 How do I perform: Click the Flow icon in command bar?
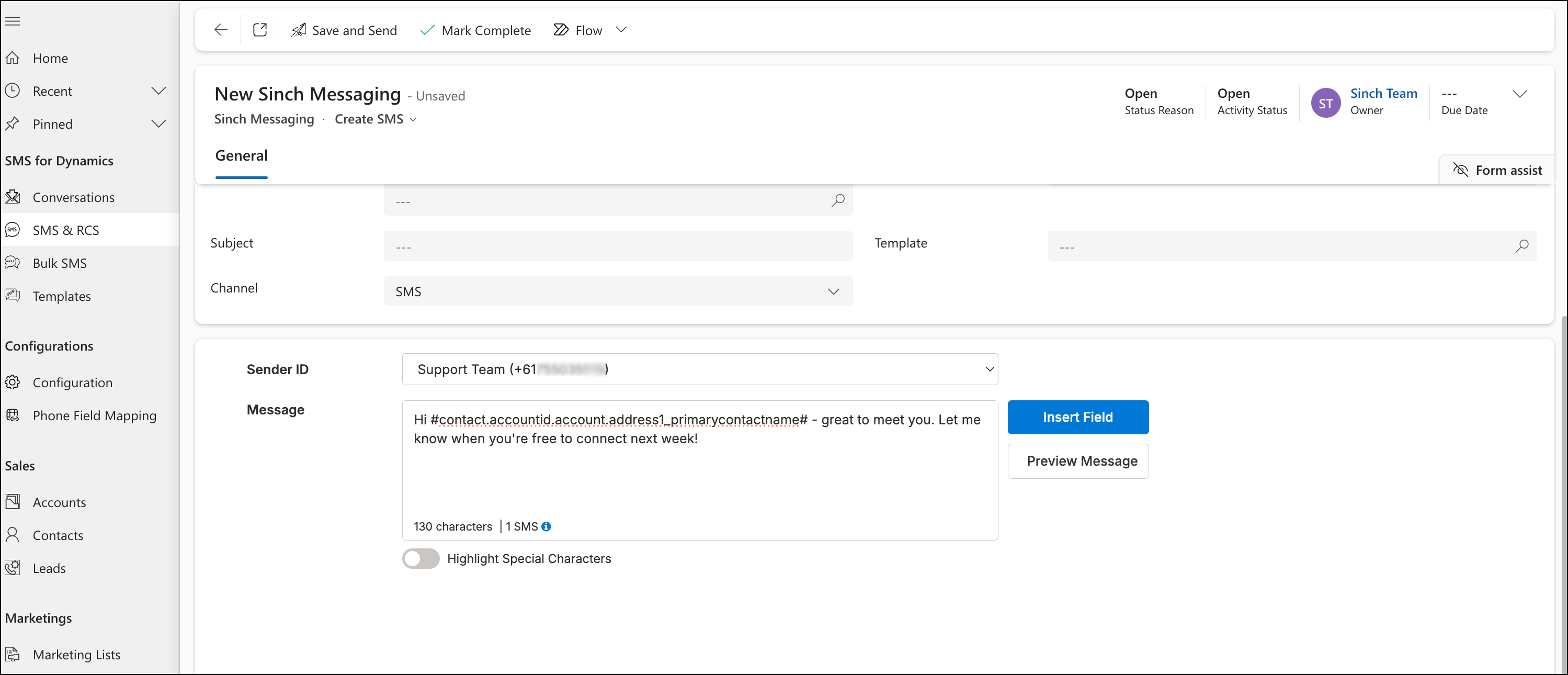561,30
